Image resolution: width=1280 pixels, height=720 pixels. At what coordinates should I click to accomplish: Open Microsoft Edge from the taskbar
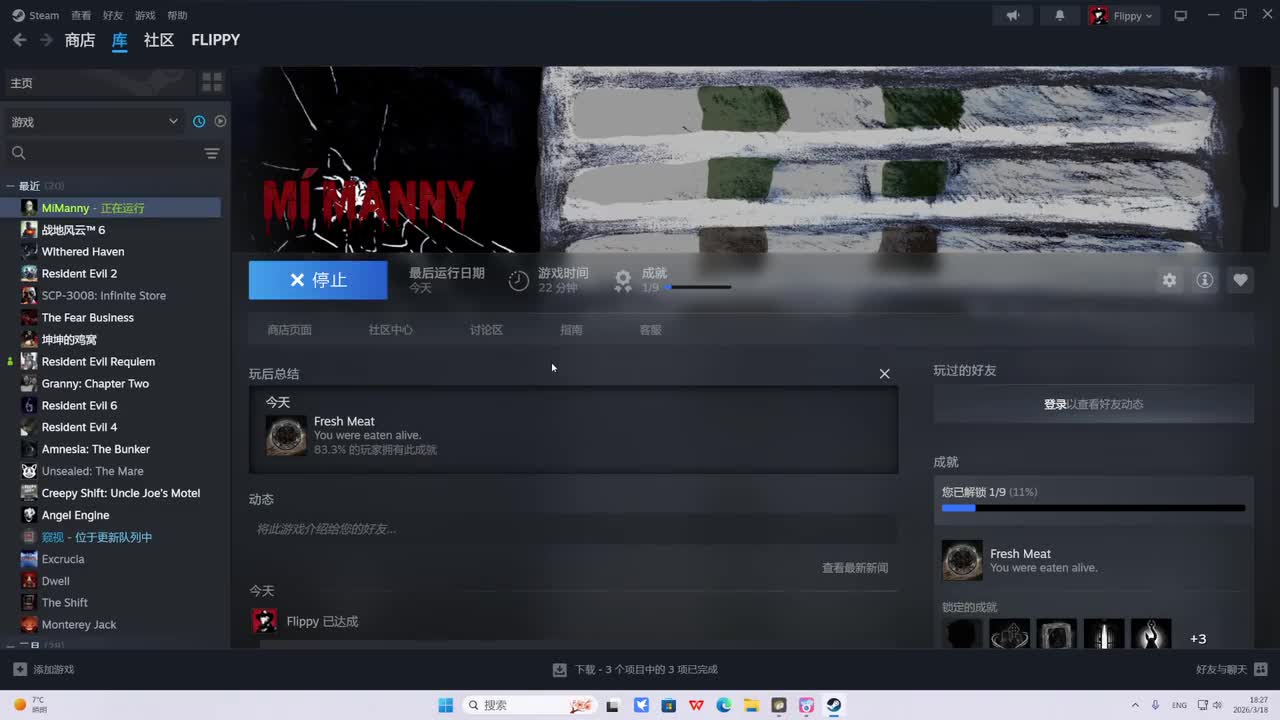[x=724, y=705]
